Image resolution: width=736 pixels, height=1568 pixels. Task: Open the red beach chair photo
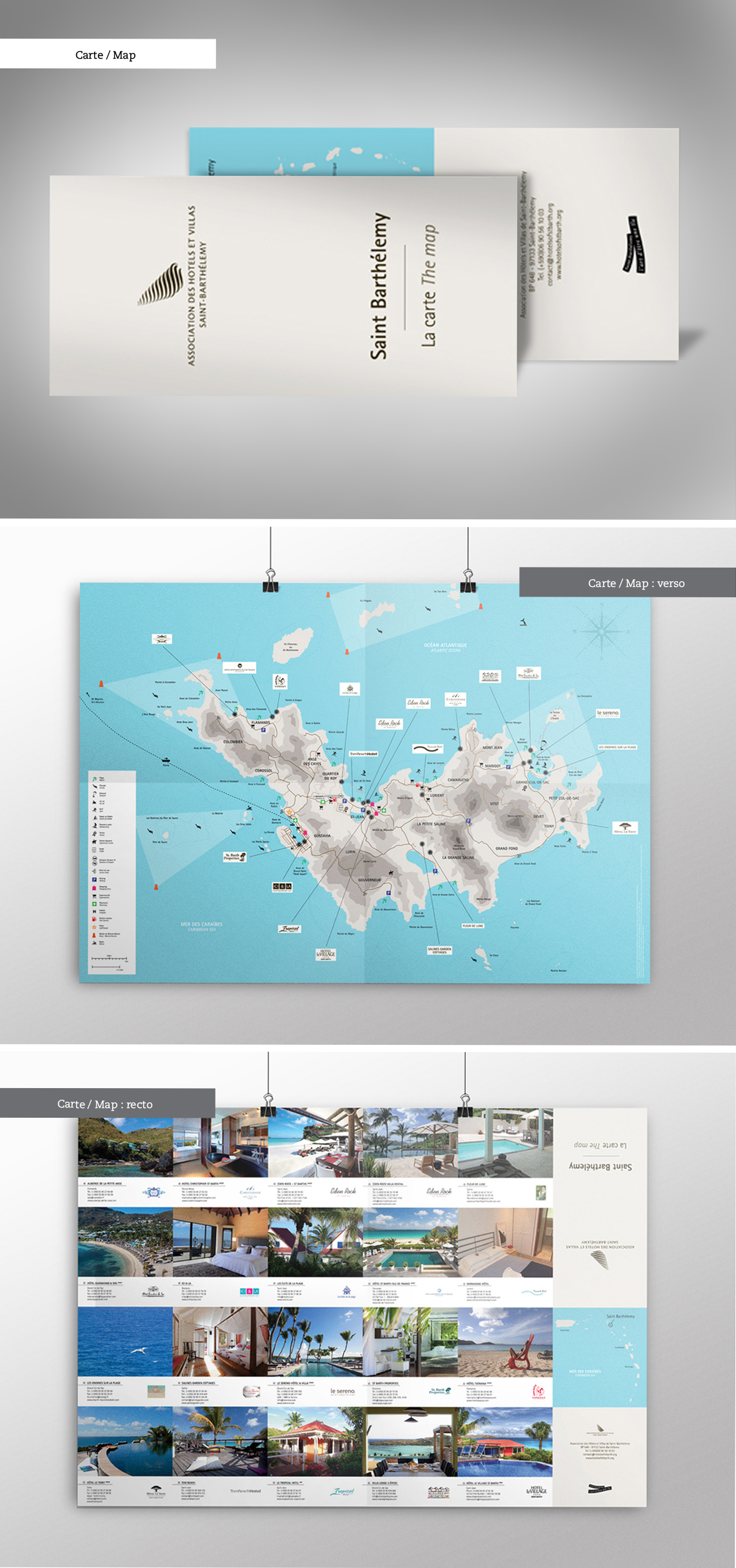coord(505,1342)
